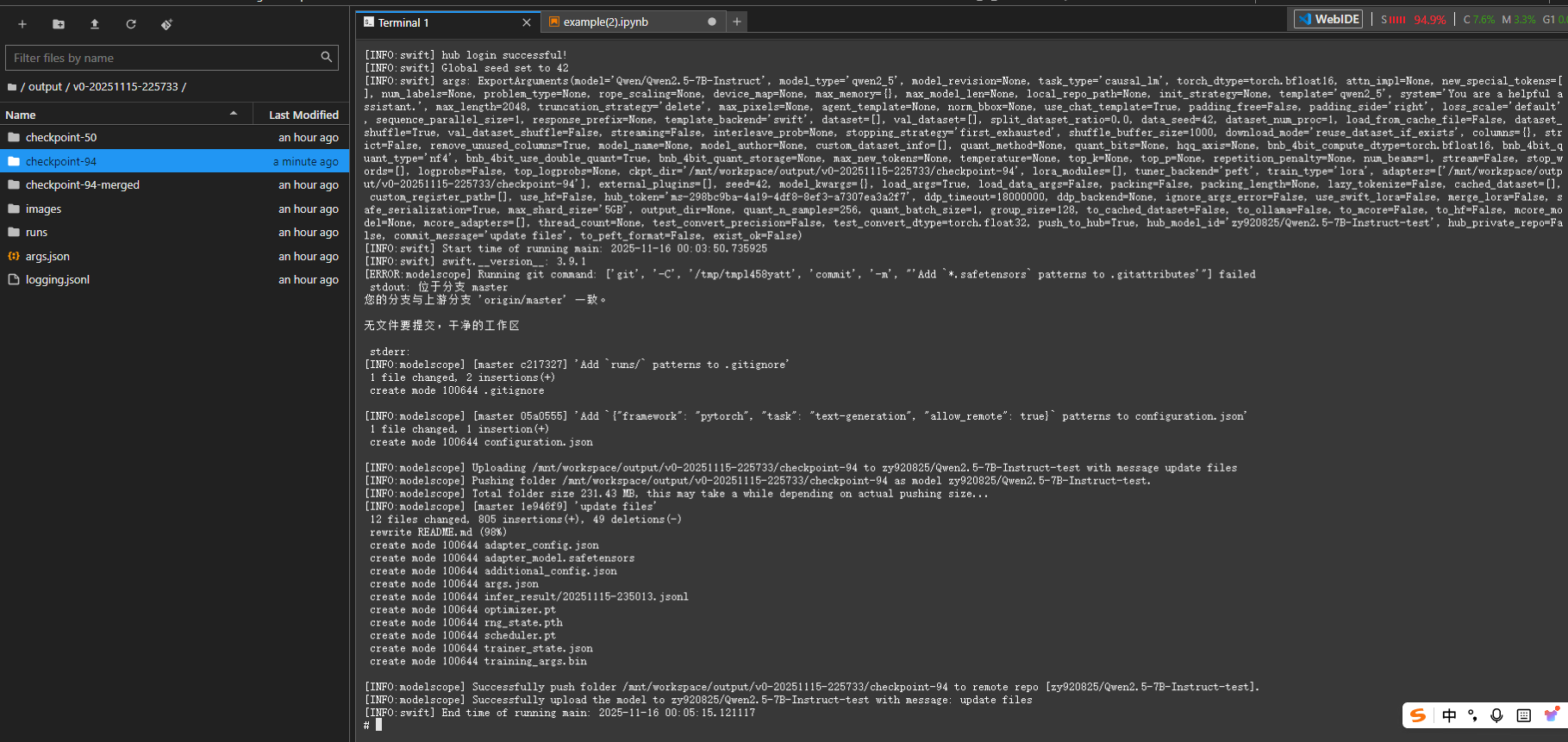Viewport: 1568px width, 742px height.
Task: Click the CPU usage 7.6% indicator
Action: click(x=1479, y=19)
